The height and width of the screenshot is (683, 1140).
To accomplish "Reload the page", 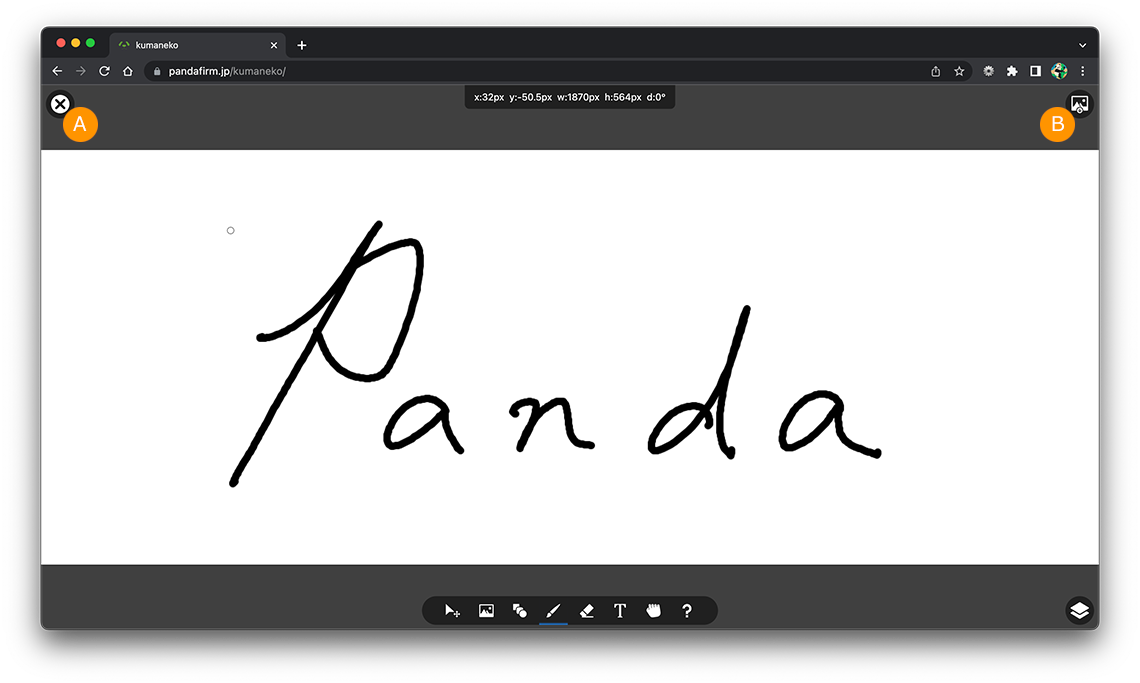I will pyautogui.click(x=104, y=71).
